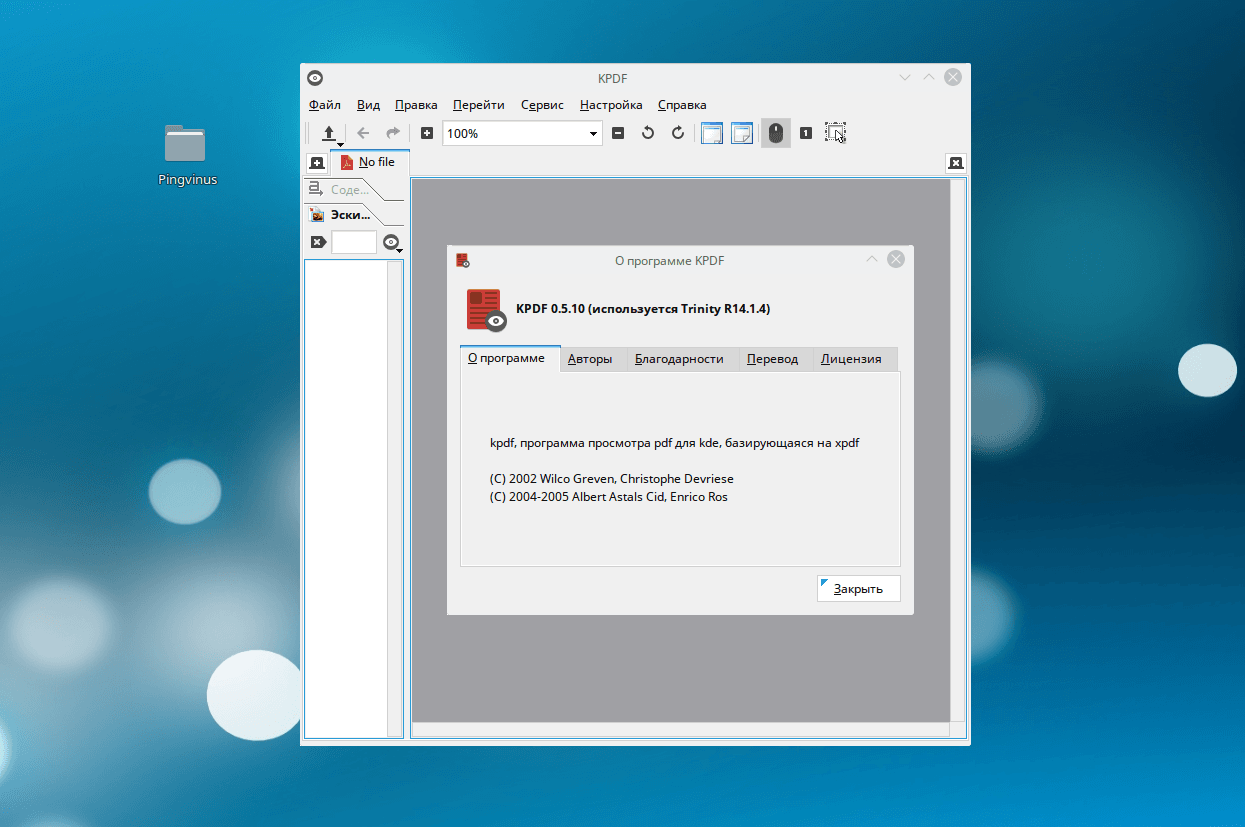Switch to the No file document tab
The width and height of the screenshot is (1245, 827).
click(x=369, y=162)
